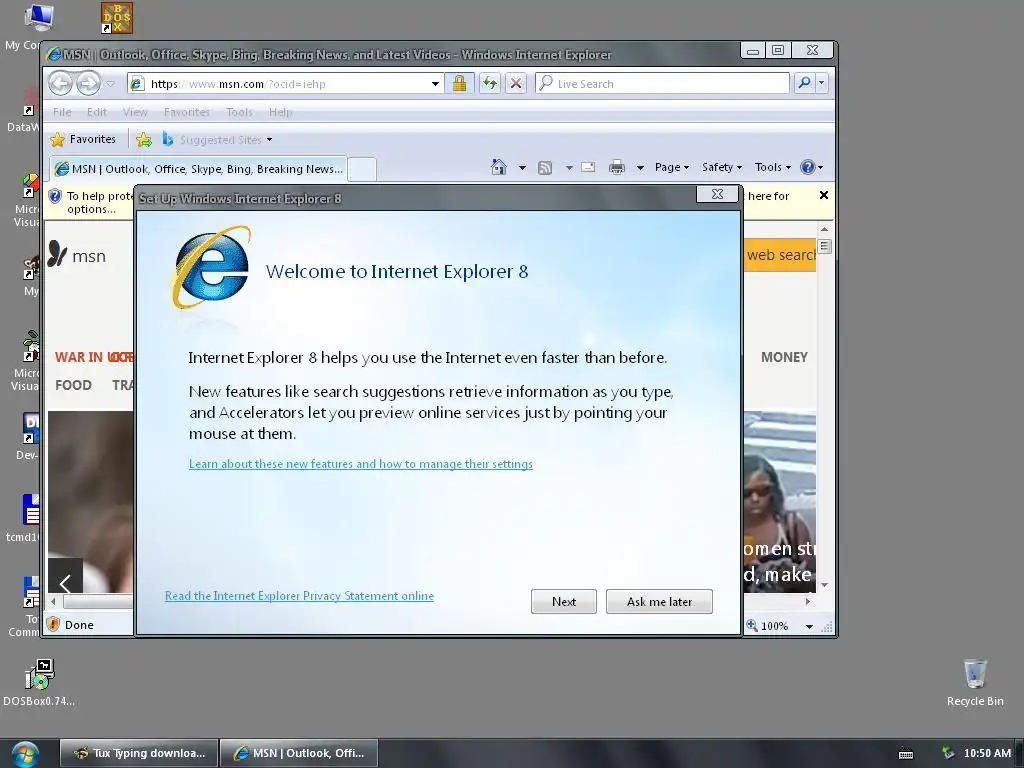Image resolution: width=1024 pixels, height=768 pixels.
Task: Click the on-screen keyboard tray icon
Action: point(906,754)
